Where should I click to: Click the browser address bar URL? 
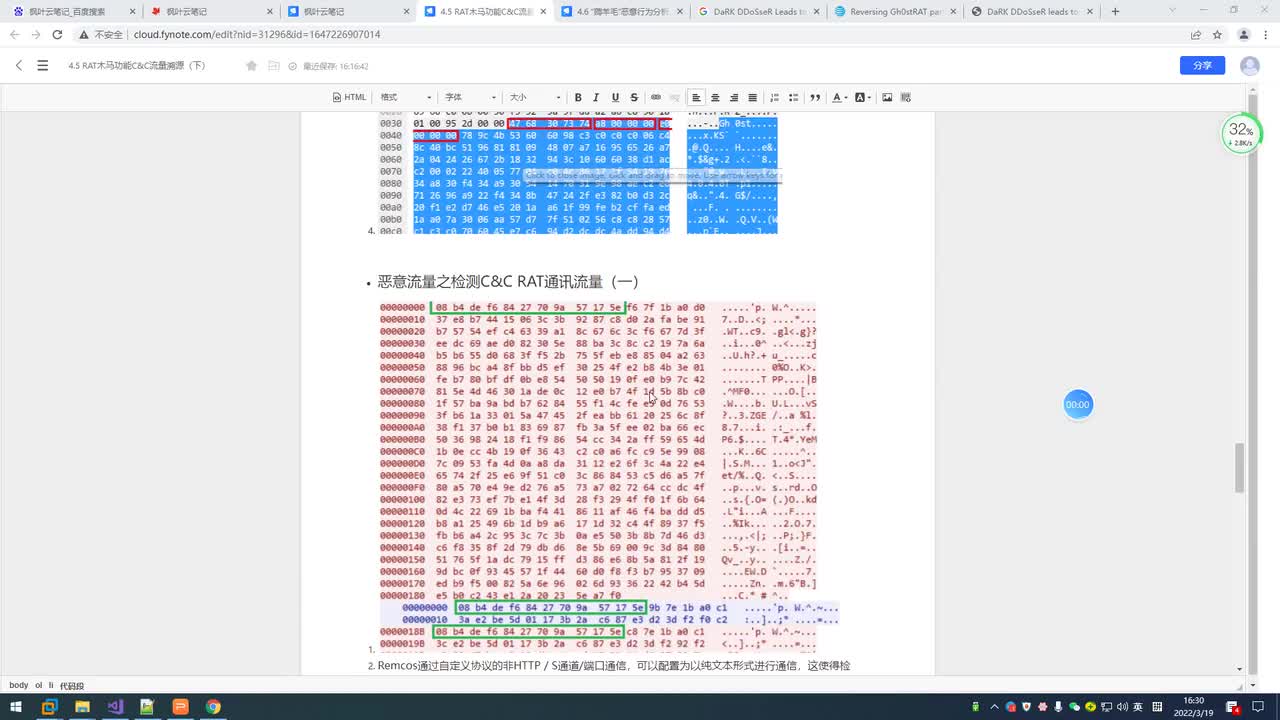coord(257,34)
